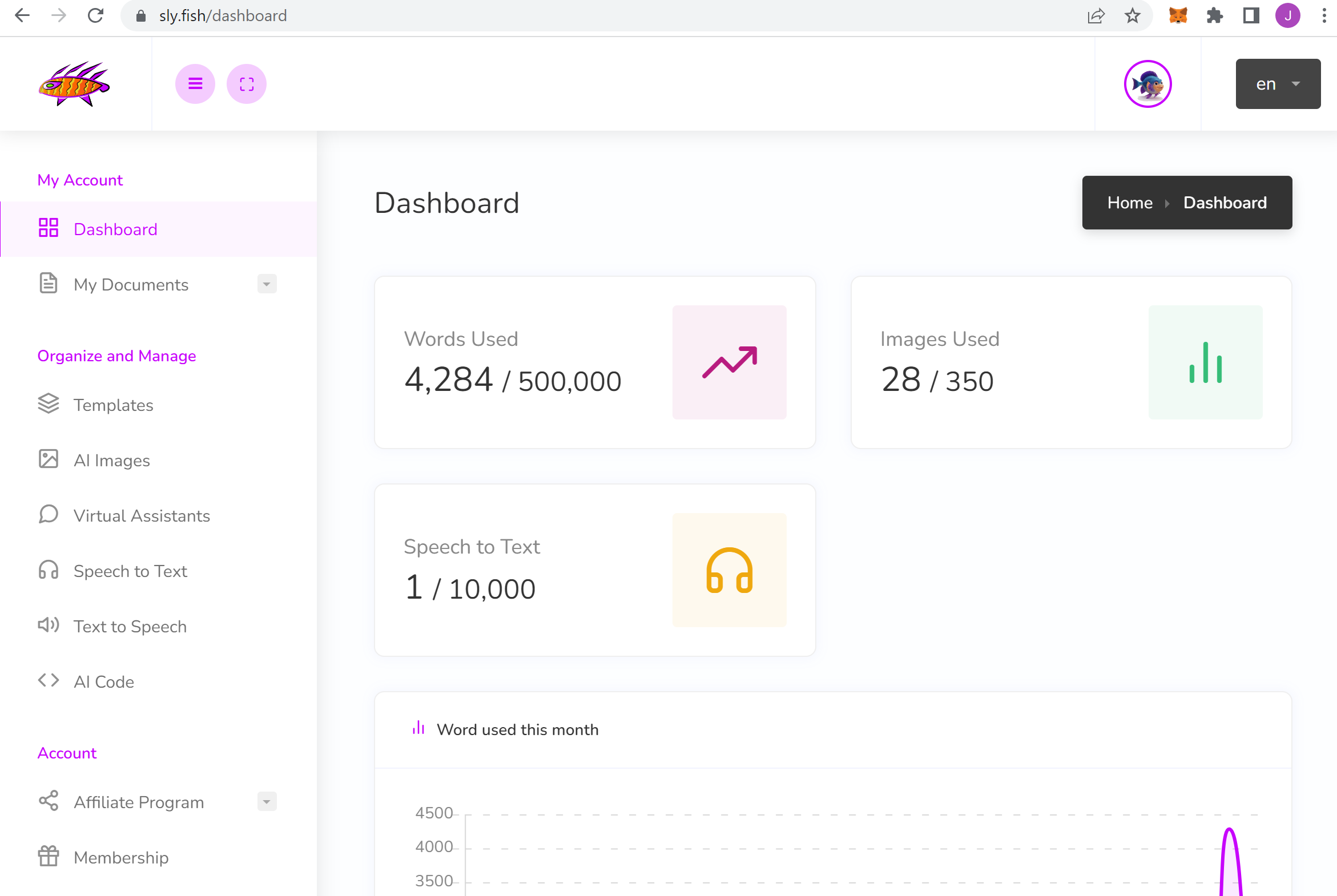Open My Documents menu item
This screenshot has width=1337, height=896.
(x=131, y=285)
